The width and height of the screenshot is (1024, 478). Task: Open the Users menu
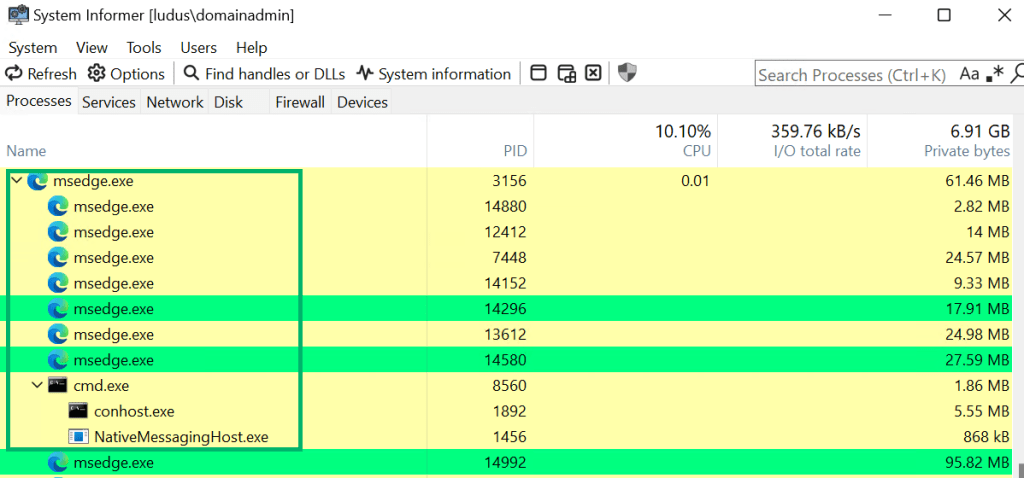pos(199,48)
